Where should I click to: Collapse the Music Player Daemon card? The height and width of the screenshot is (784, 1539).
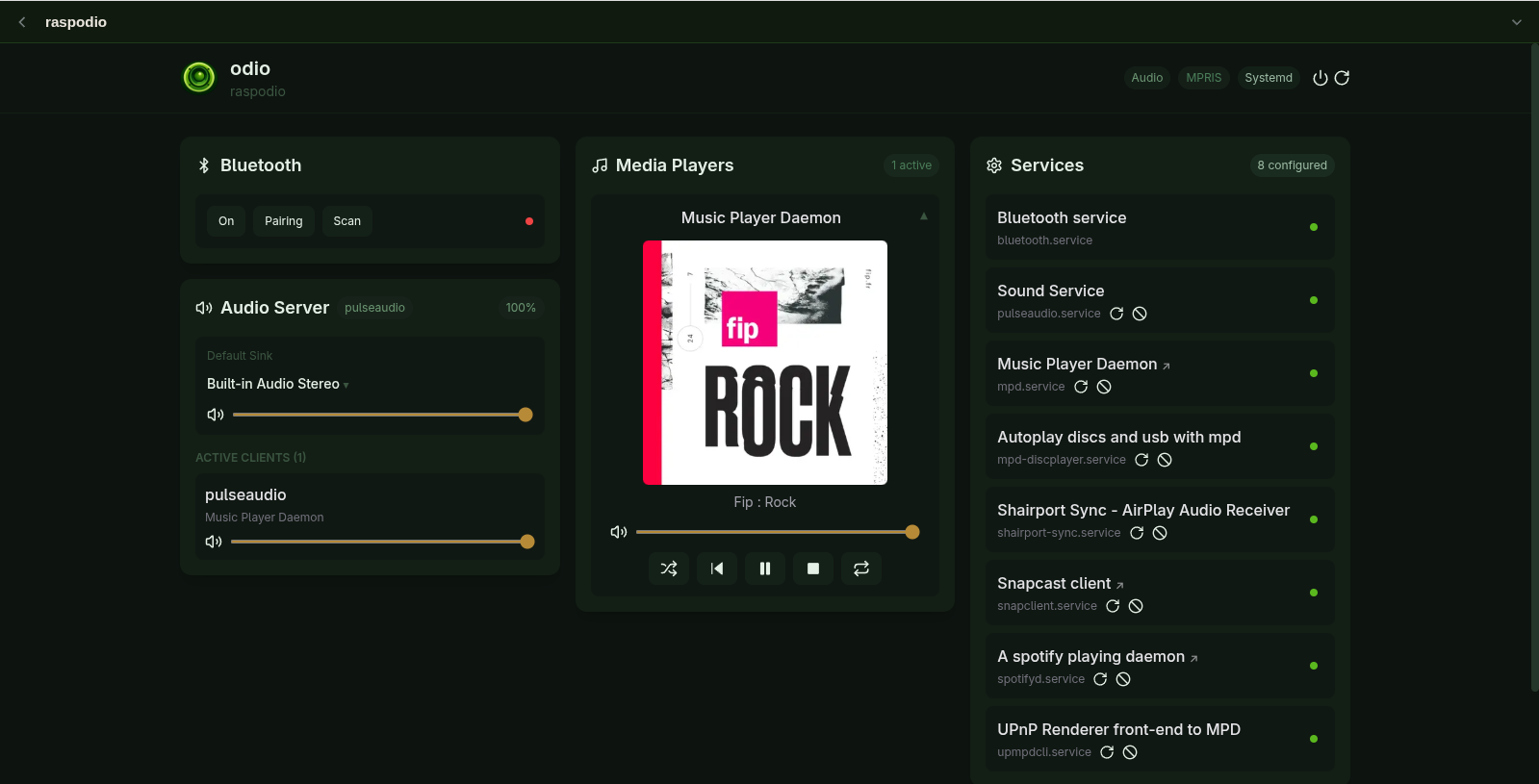click(924, 216)
